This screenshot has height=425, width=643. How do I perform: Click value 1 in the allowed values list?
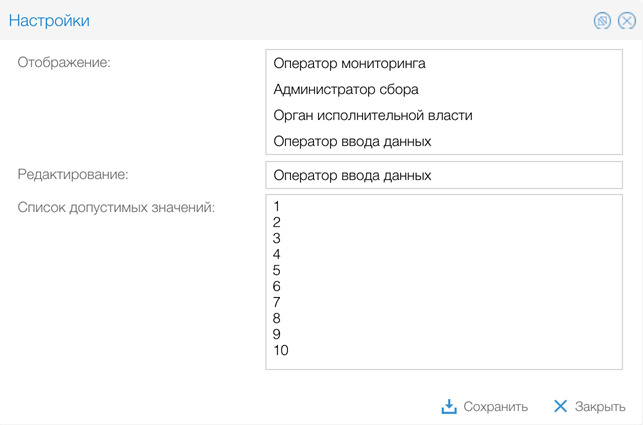point(277,207)
